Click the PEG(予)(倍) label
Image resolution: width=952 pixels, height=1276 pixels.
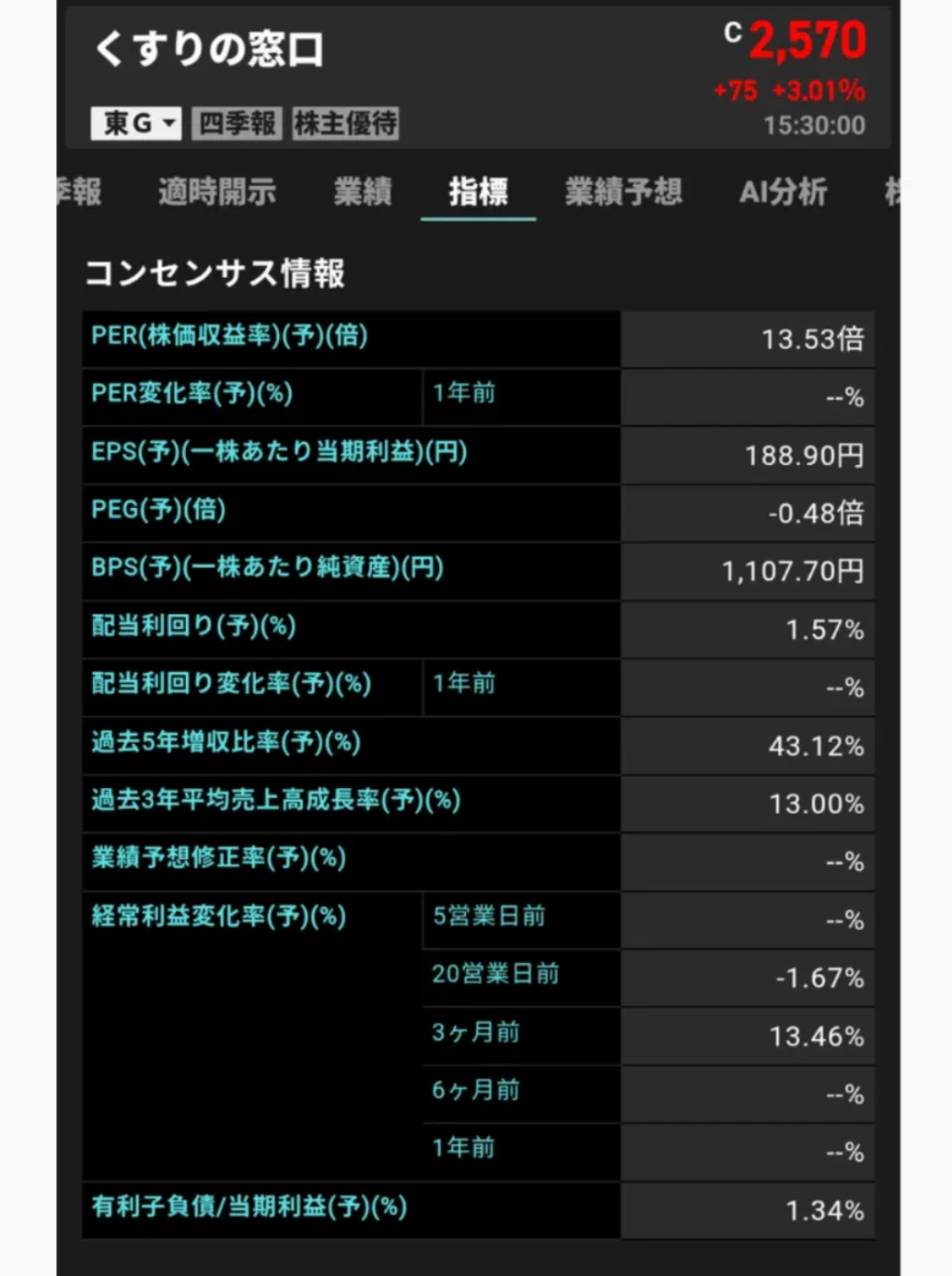tap(158, 510)
